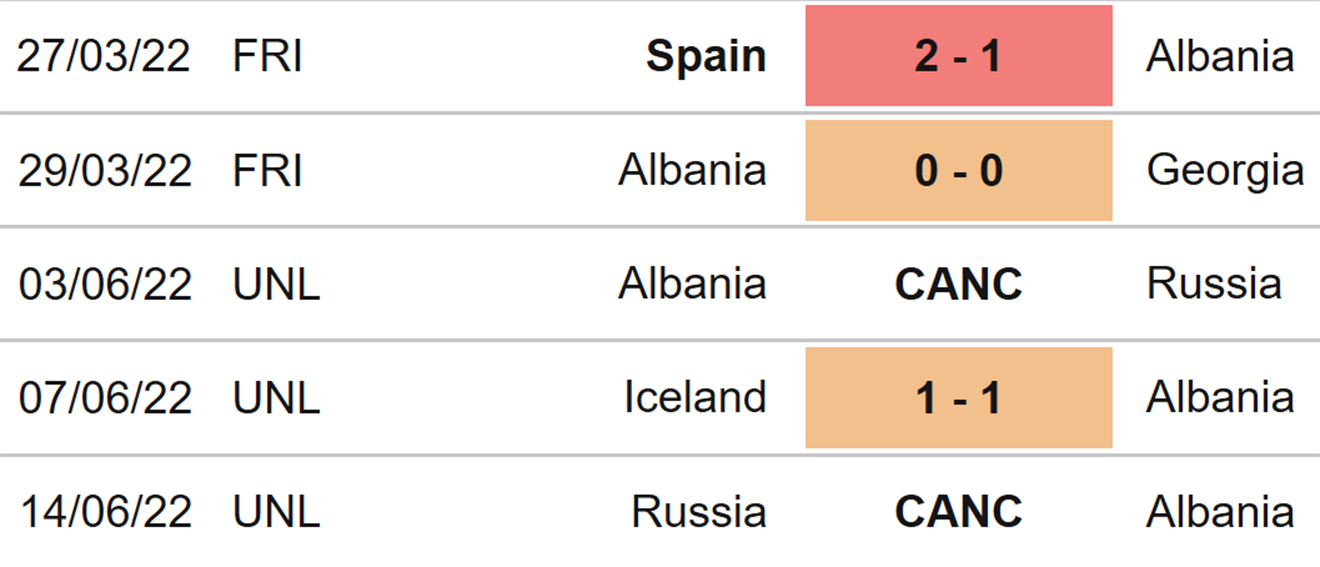The height and width of the screenshot is (567, 1320).
Task: Click Albania away team in Iceland row
Action: (x=1220, y=398)
